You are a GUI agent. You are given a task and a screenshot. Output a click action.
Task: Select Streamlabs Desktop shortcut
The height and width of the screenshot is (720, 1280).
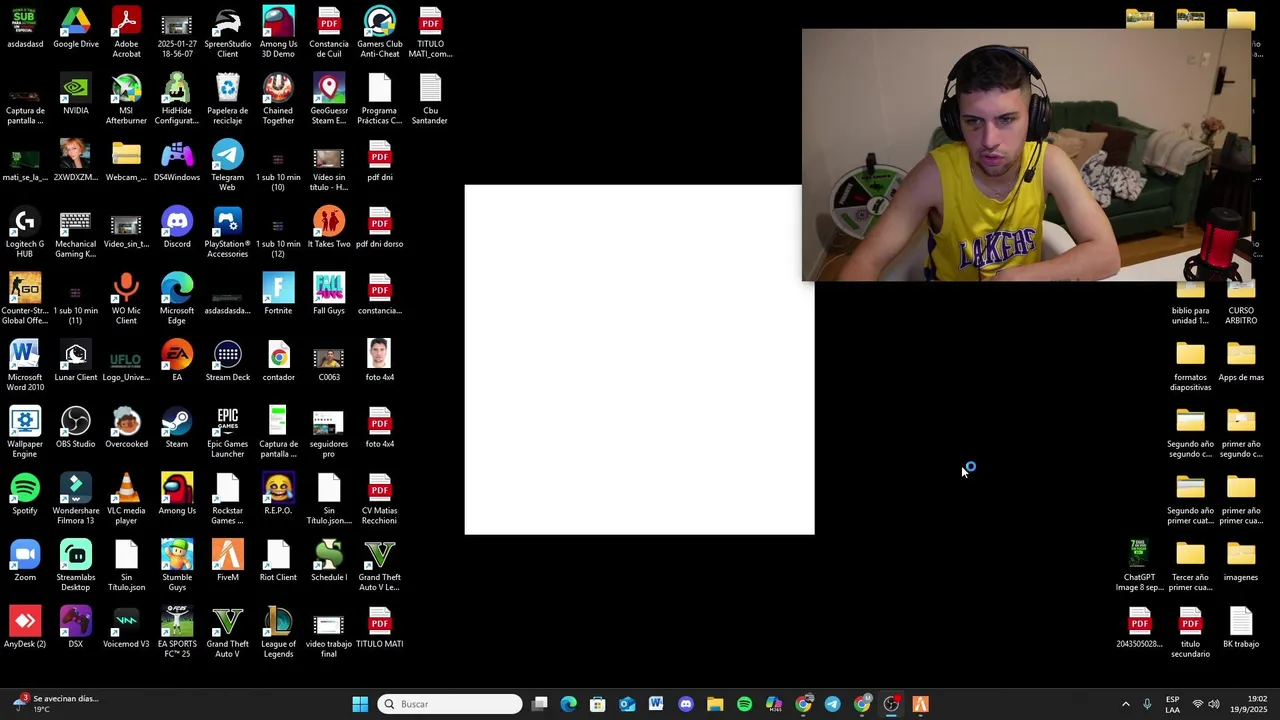[76, 566]
